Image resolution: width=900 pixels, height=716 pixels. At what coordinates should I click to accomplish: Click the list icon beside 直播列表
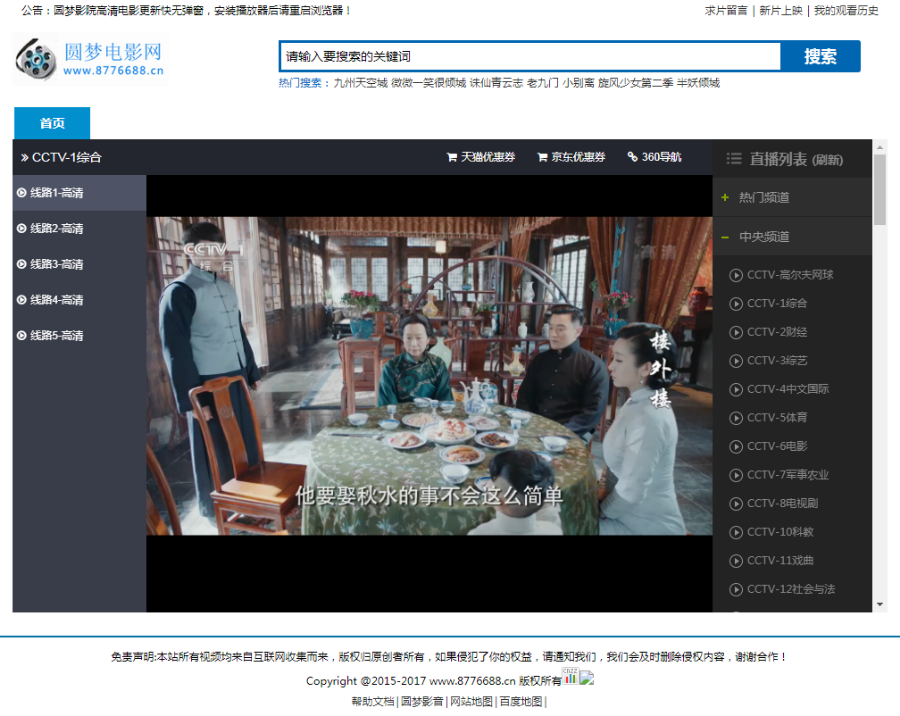[733, 157]
